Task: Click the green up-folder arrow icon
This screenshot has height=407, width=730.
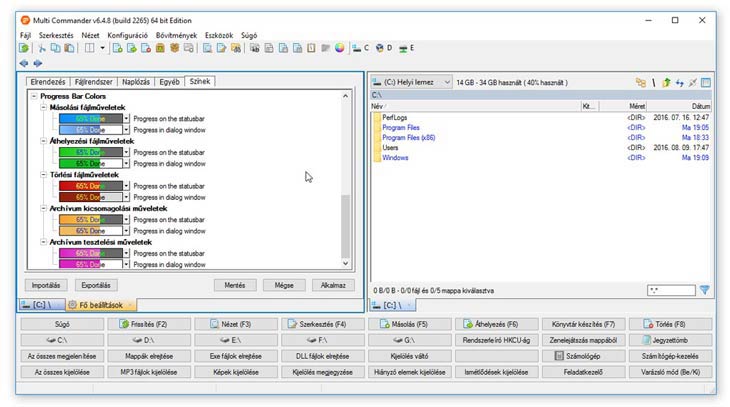Action: [x=666, y=83]
